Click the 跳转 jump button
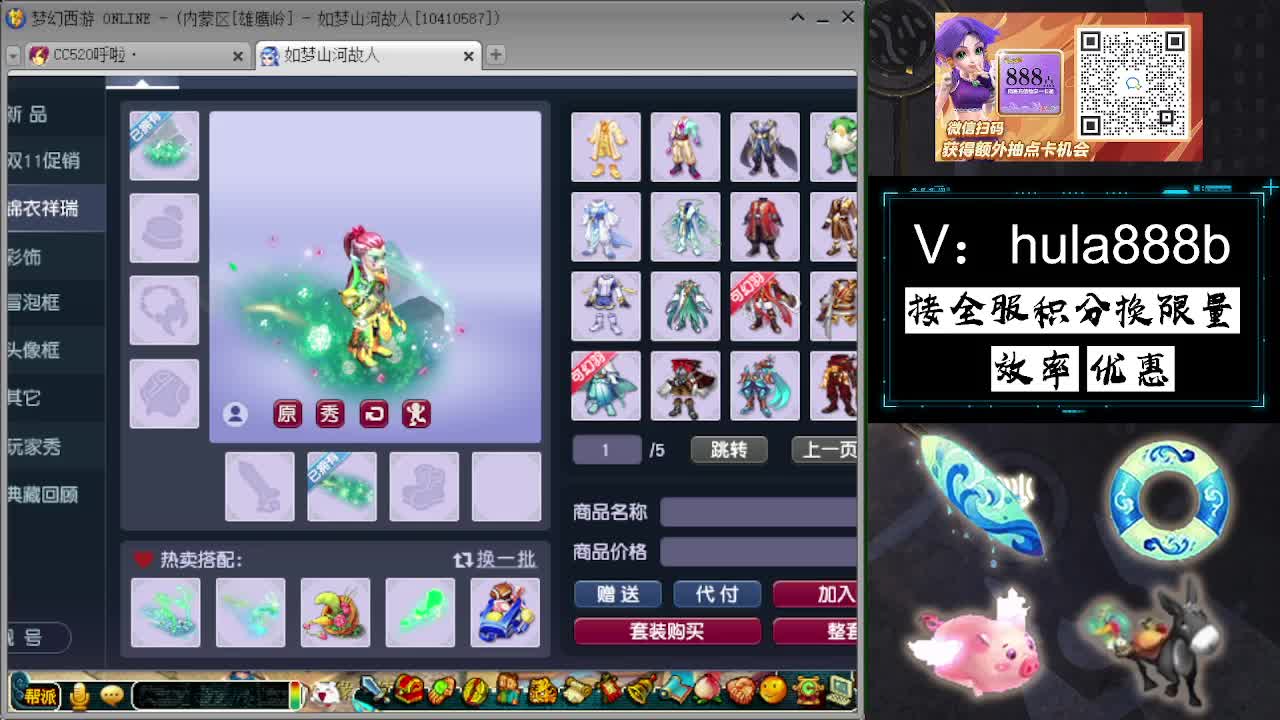Screen dimensions: 1280x720 pos(729,450)
